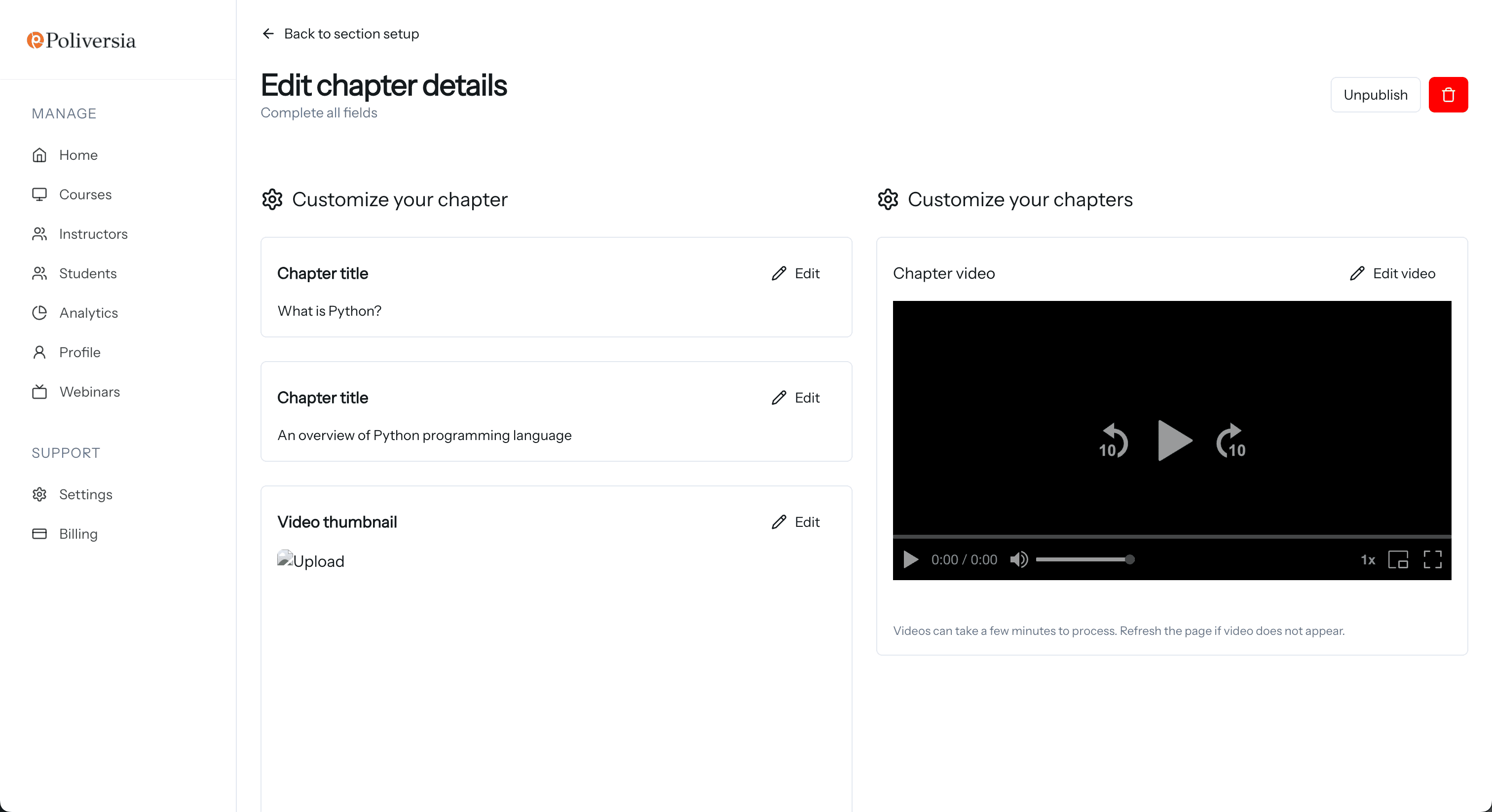Click gear icon beside Customize your chapters
Image resolution: width=1492 pixels, height=812 pixels.
coord(887,199)
